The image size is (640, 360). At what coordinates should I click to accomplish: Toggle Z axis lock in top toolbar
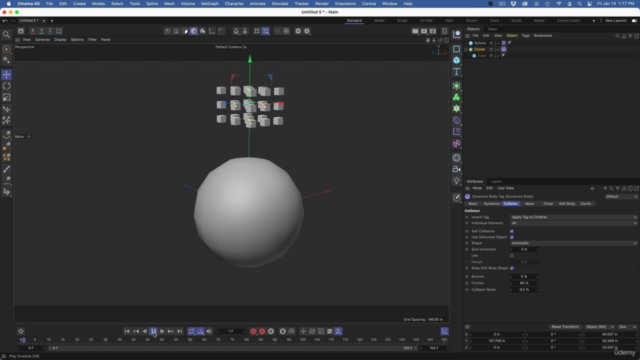coord(50,31)
